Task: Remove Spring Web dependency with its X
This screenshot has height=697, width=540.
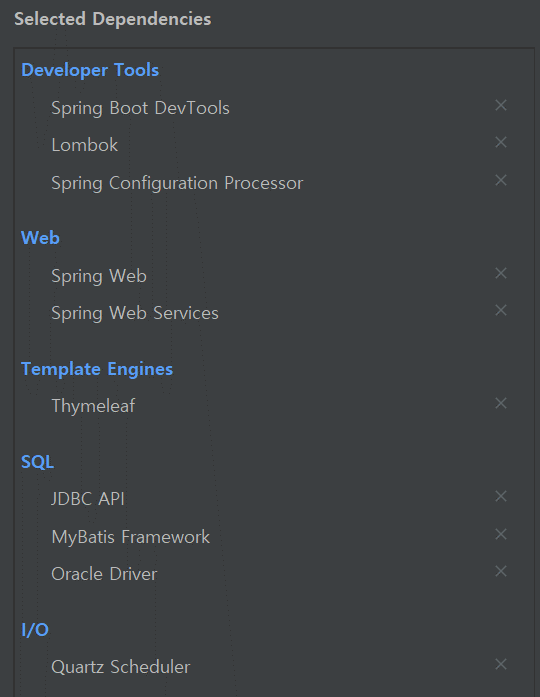Action: (501, 273)
